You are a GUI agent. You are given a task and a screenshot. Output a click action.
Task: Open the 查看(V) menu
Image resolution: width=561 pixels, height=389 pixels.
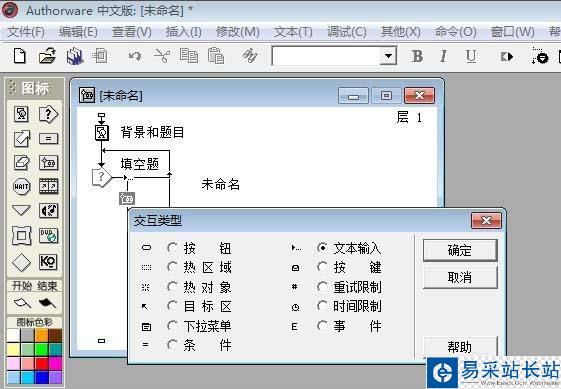(x=132, y=32)
